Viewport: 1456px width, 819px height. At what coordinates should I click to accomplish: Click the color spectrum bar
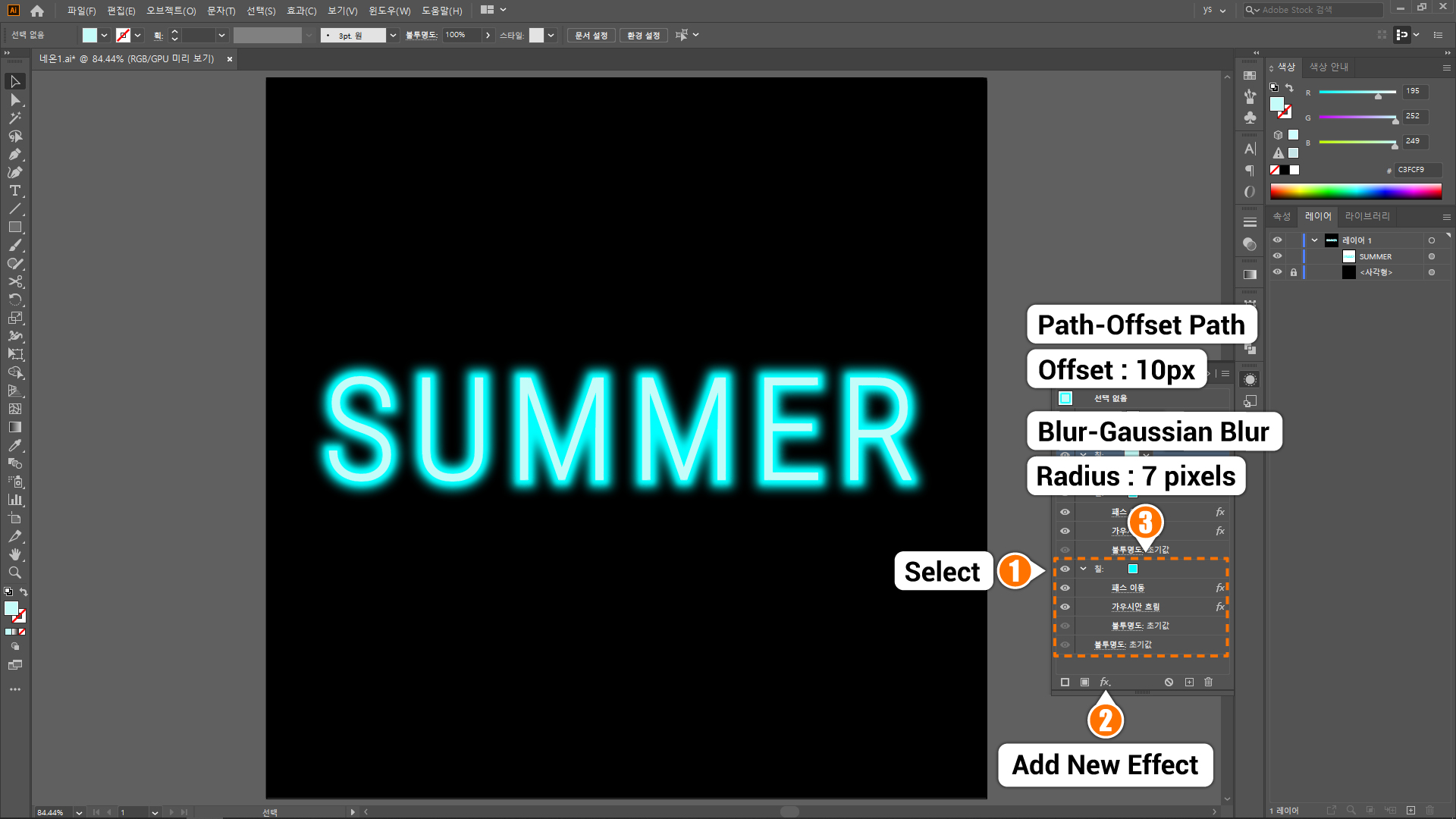(x=1355, y=191)
